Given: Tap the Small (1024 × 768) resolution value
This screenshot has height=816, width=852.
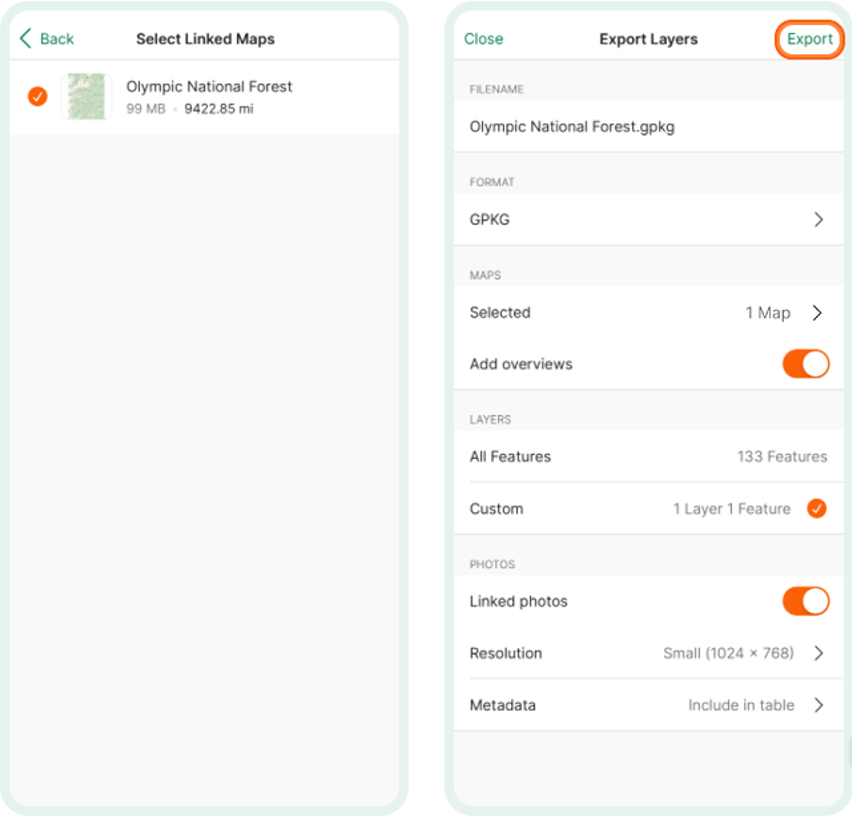Looking at the screenshot, I should (x=728, y=653).
